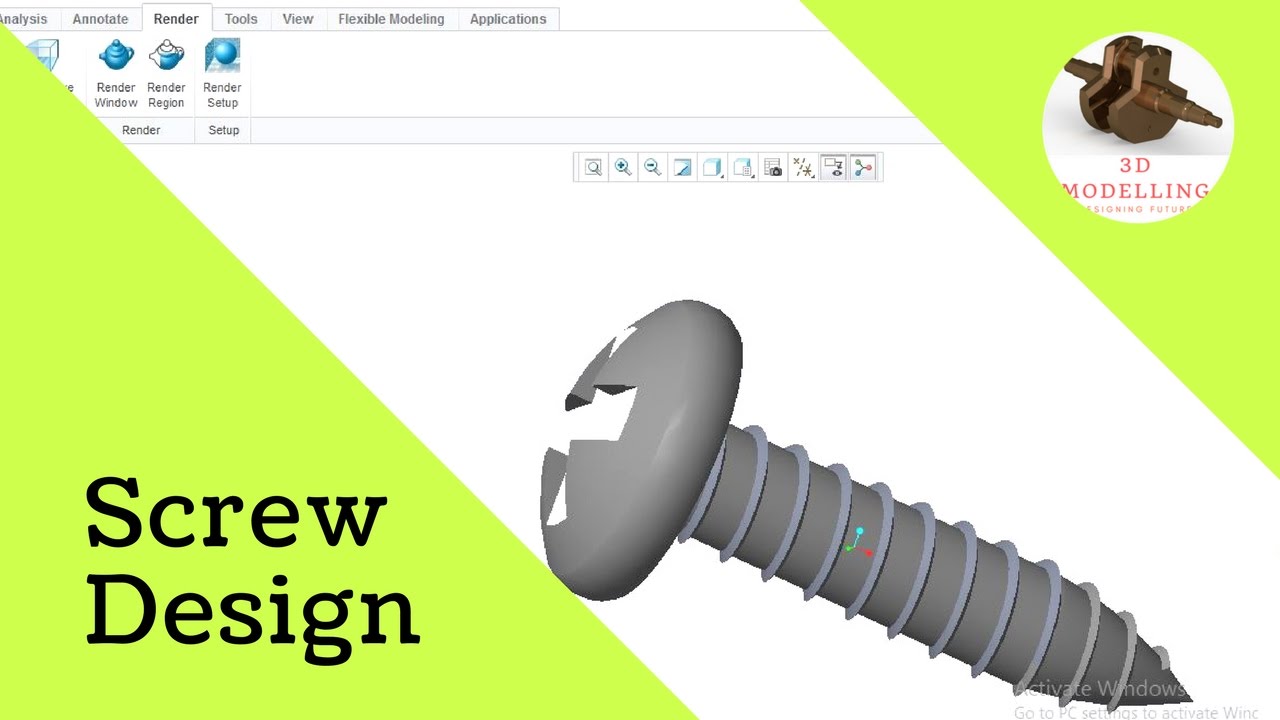
Task: Toggle annotation display in the graphics toolbar
Action: click(x=833, y=168)
